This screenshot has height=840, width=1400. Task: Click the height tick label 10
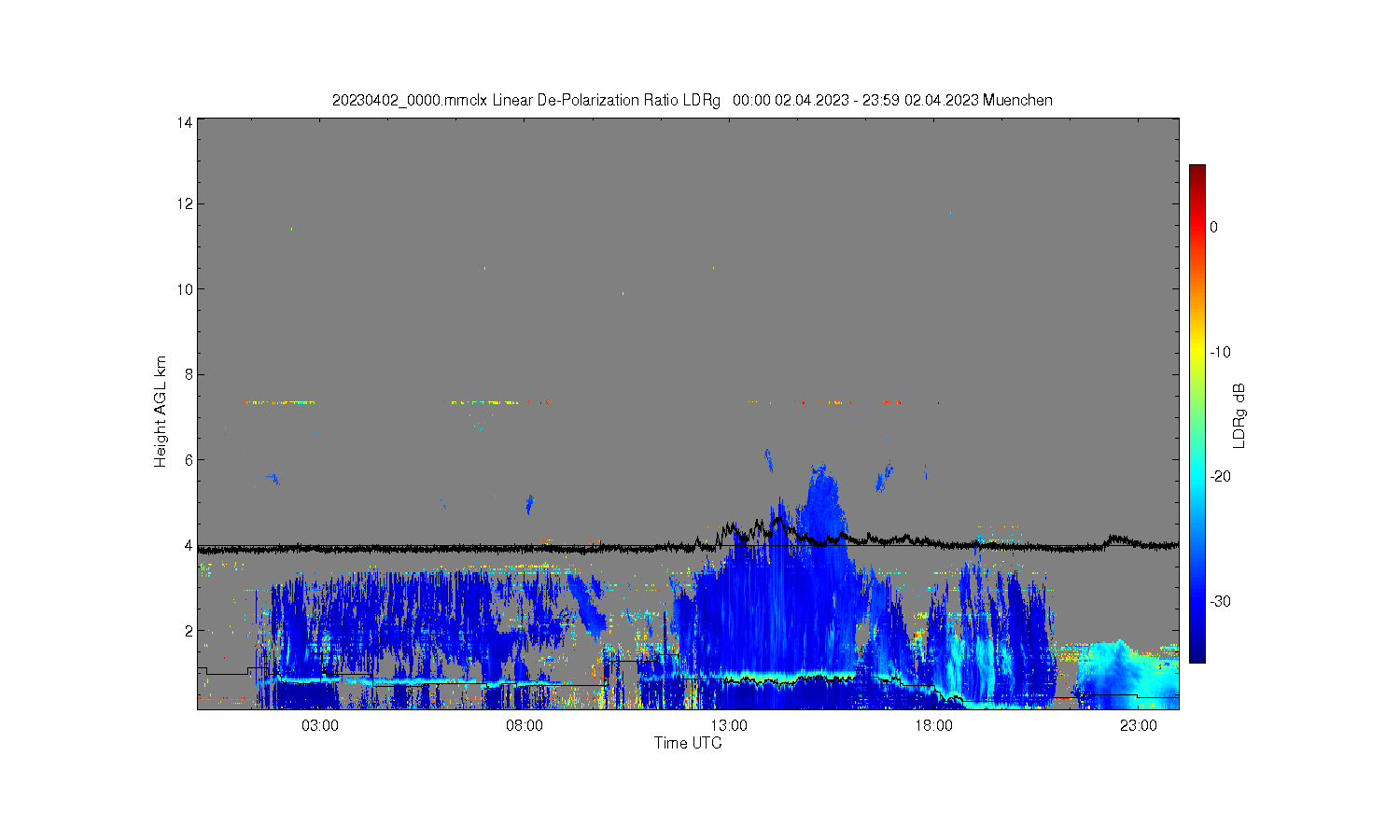point(185,289)
